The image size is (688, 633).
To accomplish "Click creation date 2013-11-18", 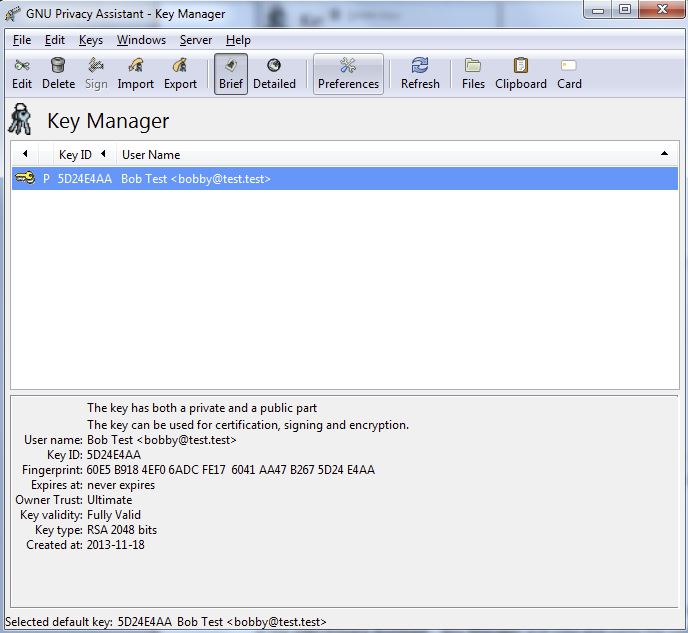I will point(116,545).
